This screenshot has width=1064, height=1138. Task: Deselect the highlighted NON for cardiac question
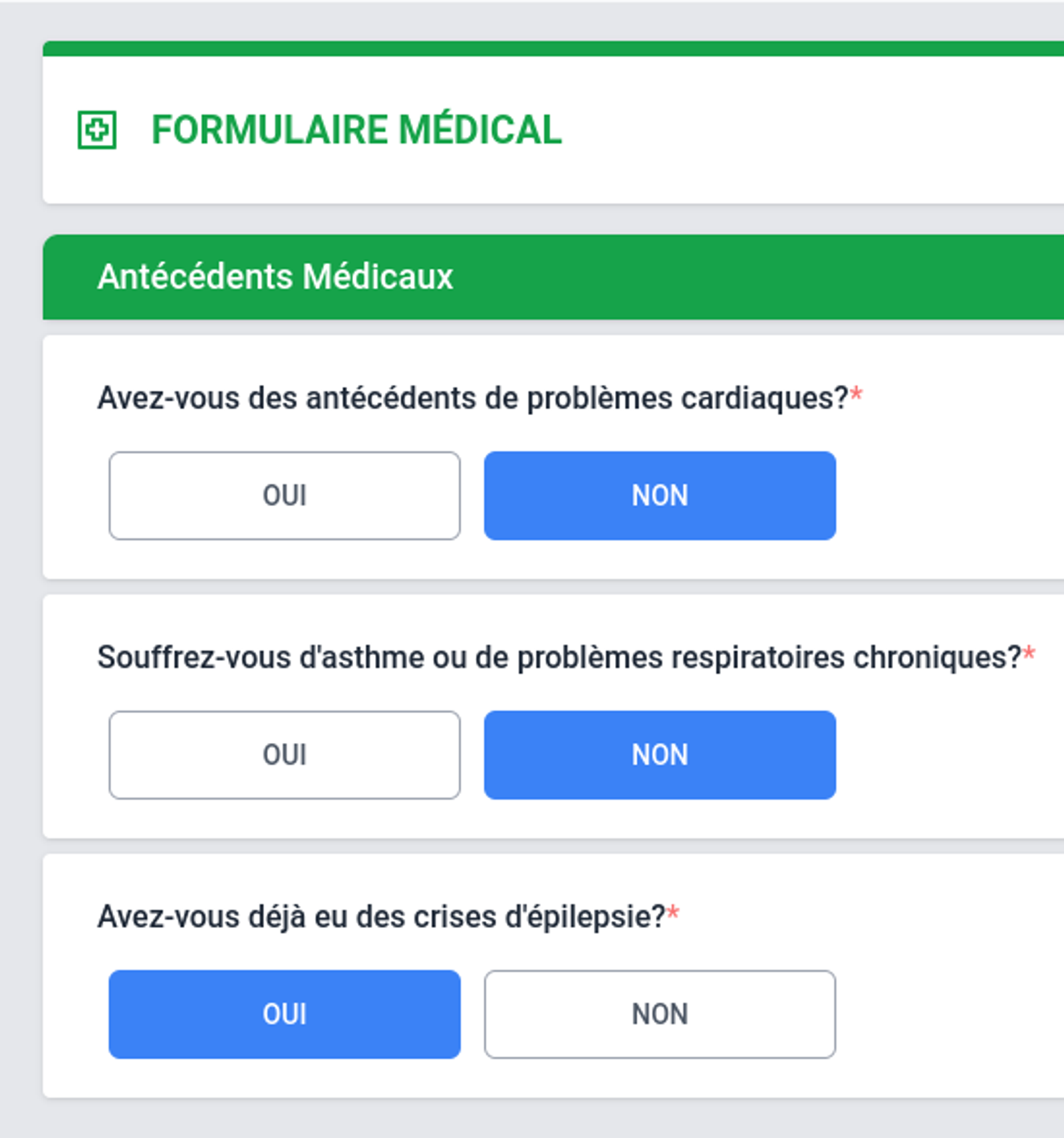pyautogui.click(x=659, y=495)
